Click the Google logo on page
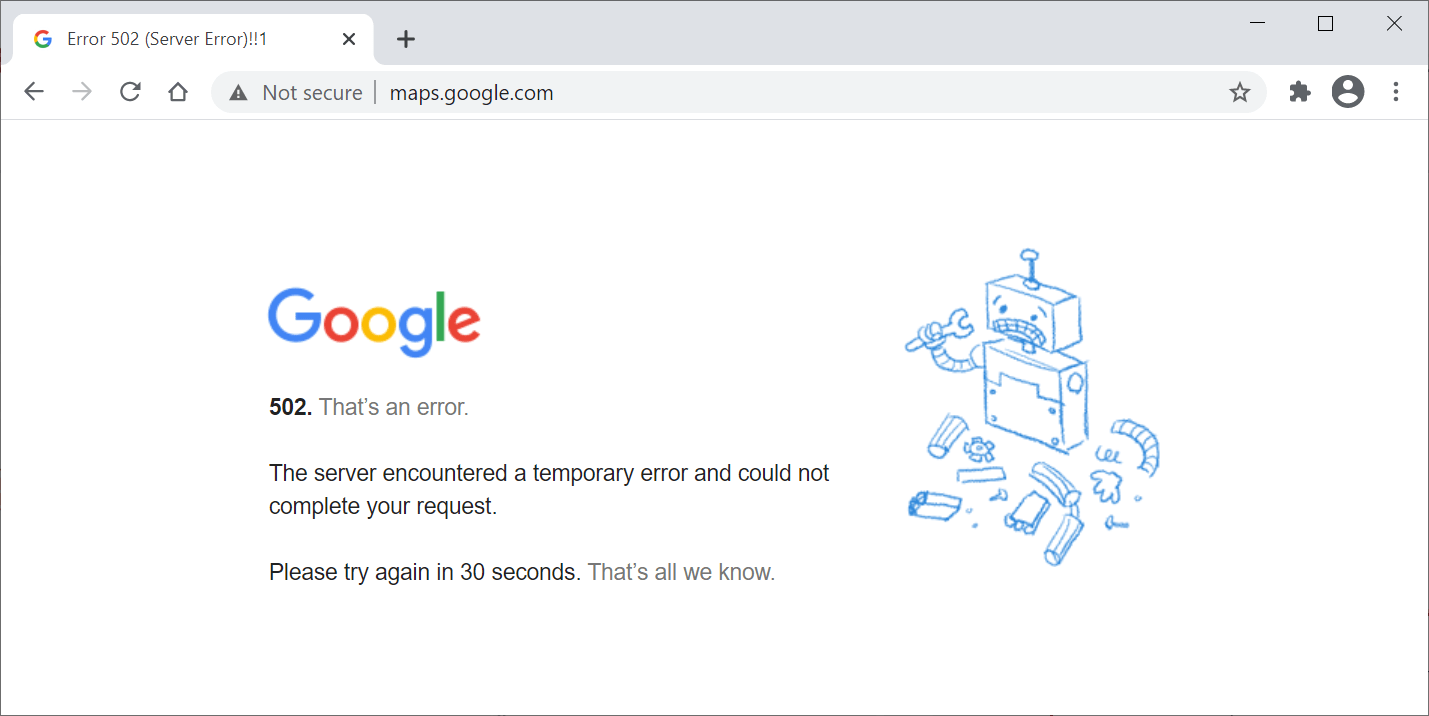 point(374,321)
